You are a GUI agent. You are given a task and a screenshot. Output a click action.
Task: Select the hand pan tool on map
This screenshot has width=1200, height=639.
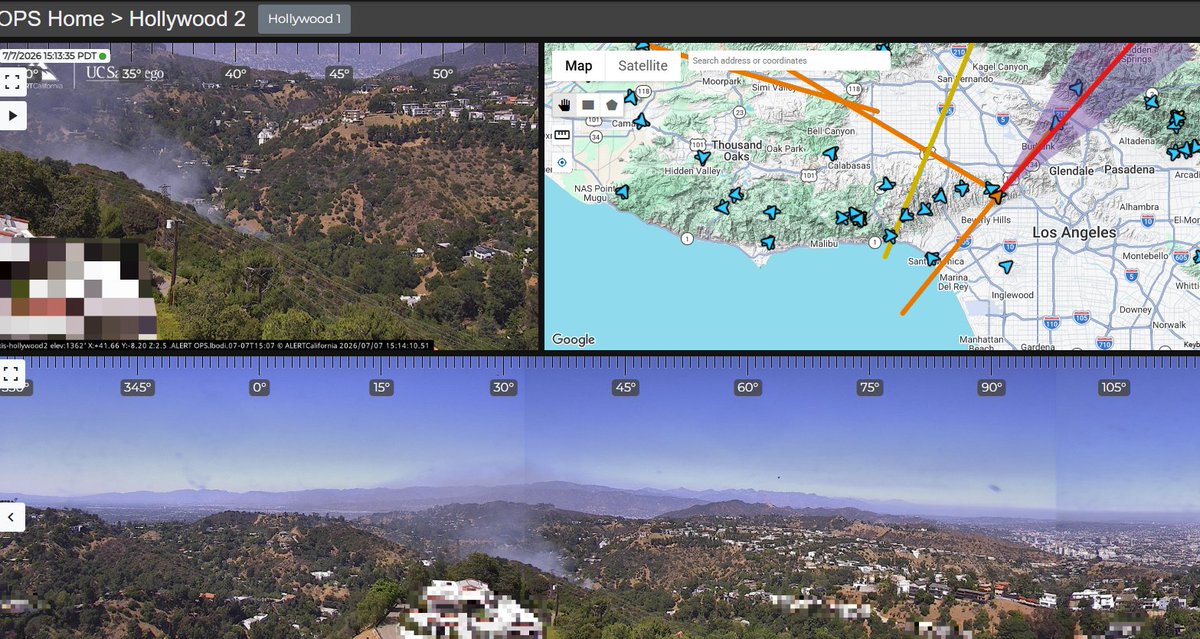click(564, 104)
